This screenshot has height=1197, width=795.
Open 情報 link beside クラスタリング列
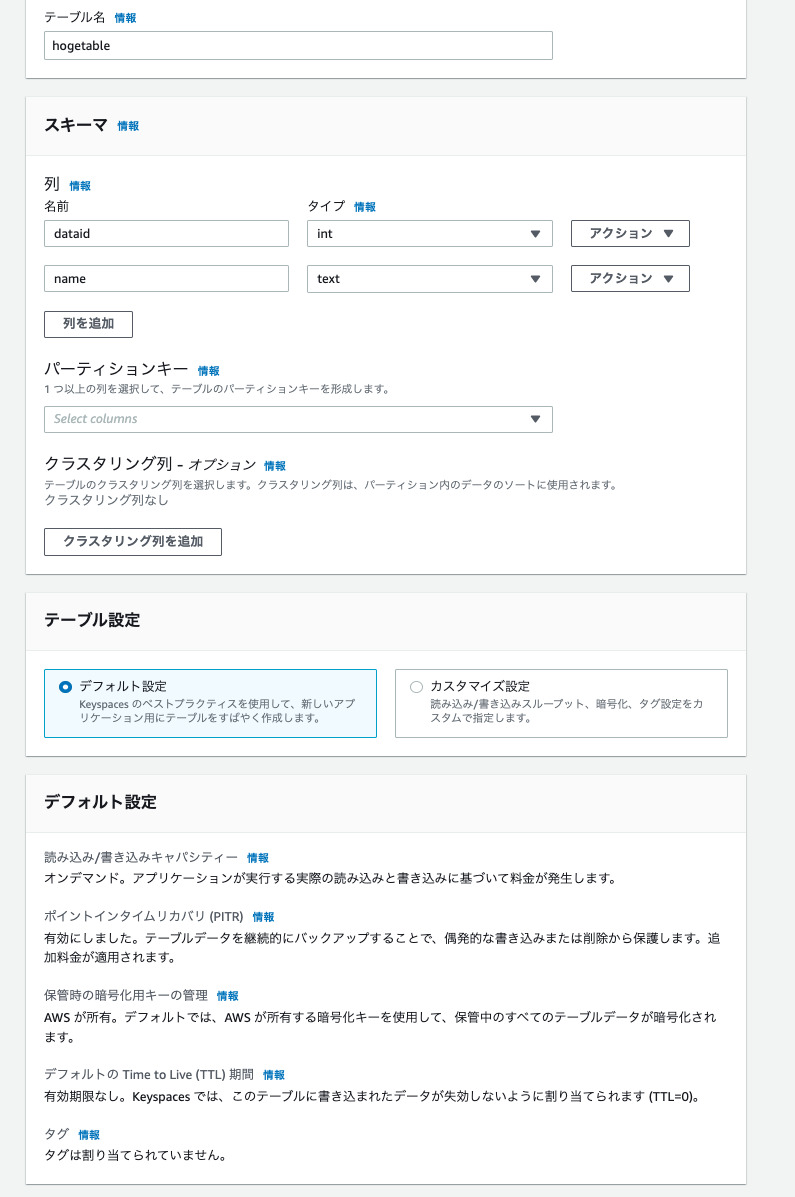[x=275, y=466]
